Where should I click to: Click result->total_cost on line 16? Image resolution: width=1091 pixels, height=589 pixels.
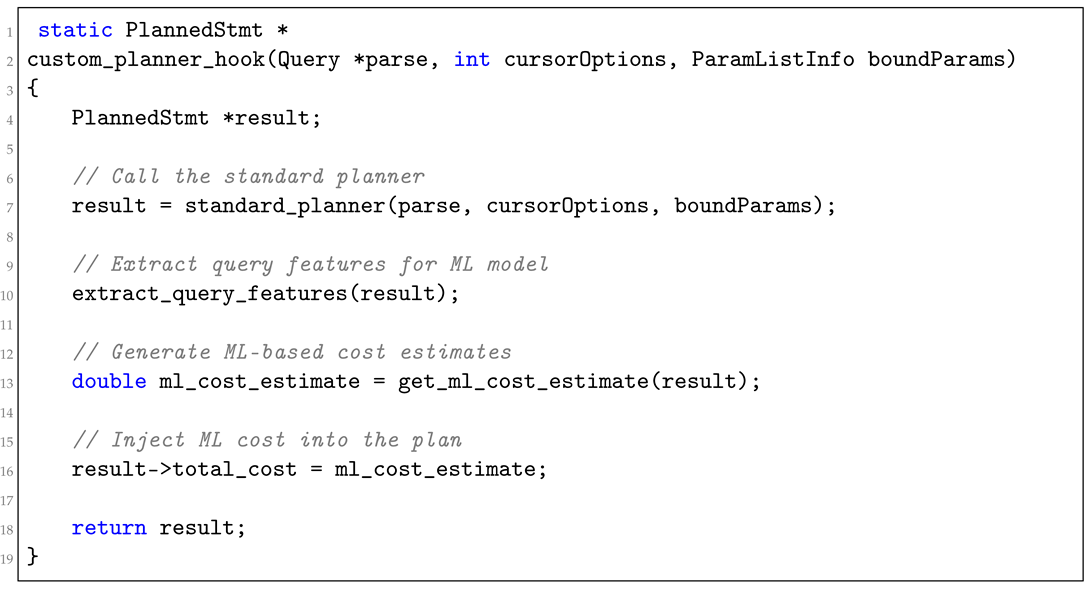tap(184, 469)
